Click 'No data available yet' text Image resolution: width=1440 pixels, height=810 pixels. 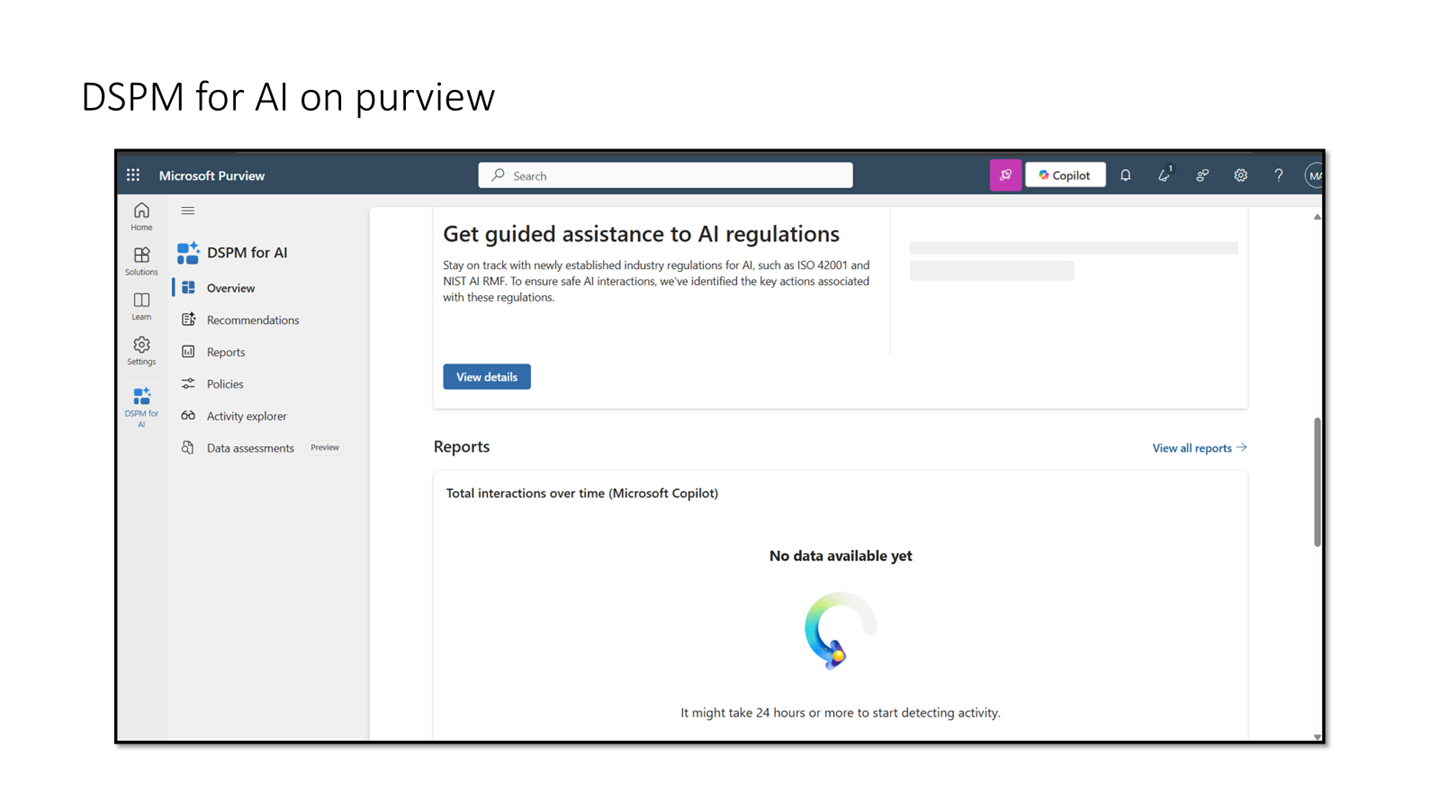click(841, 556)
